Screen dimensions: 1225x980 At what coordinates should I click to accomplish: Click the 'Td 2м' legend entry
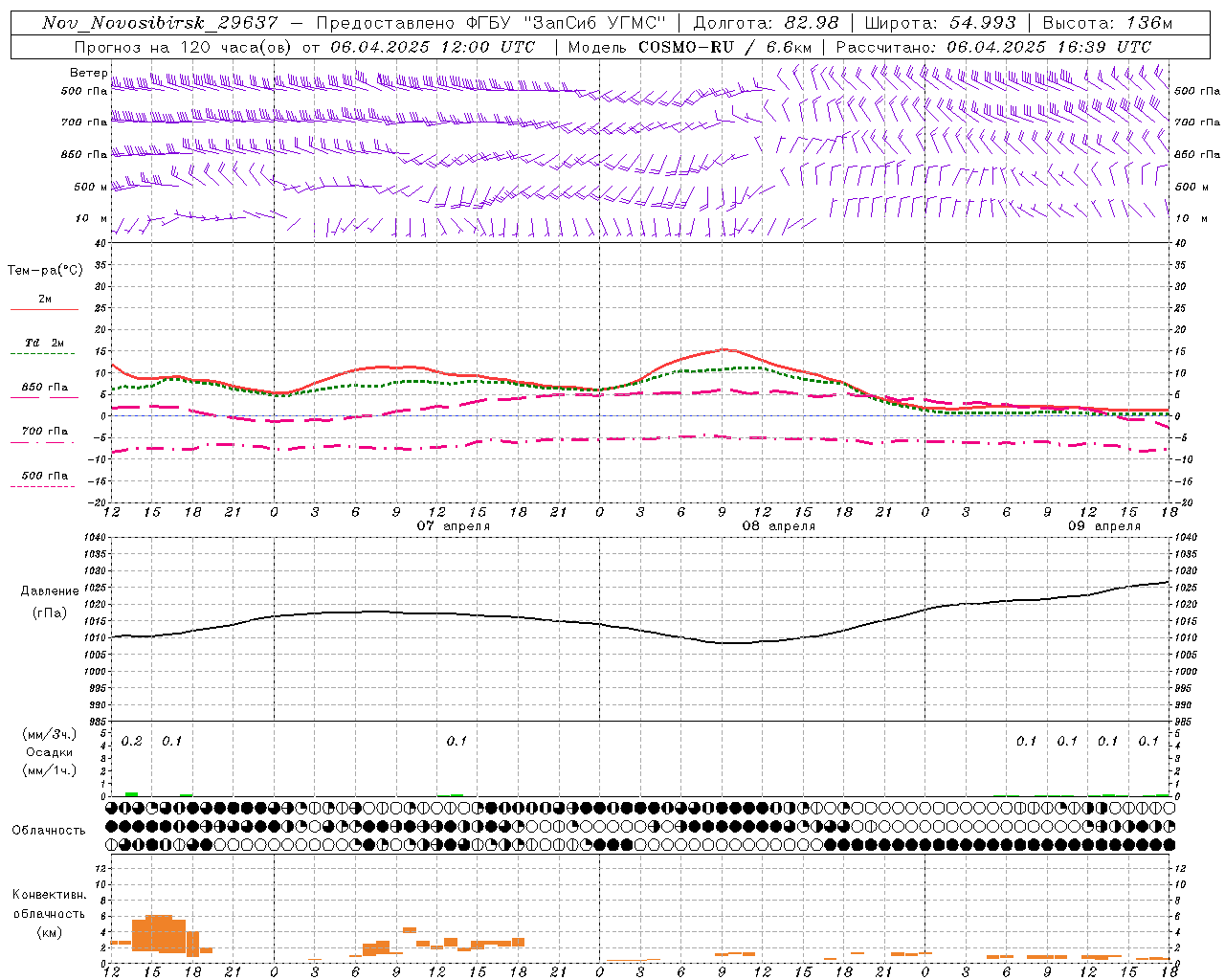click(x=44, y=343)
